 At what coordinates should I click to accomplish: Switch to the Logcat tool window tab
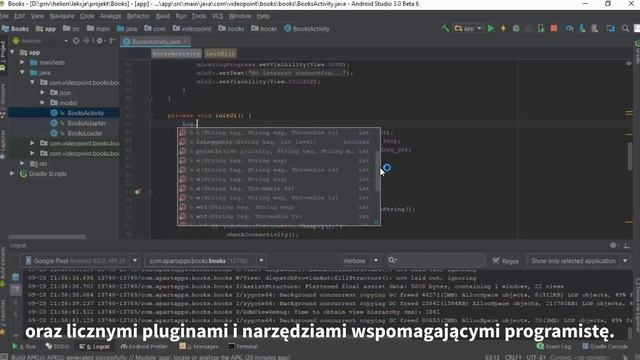tap(95, 346)
